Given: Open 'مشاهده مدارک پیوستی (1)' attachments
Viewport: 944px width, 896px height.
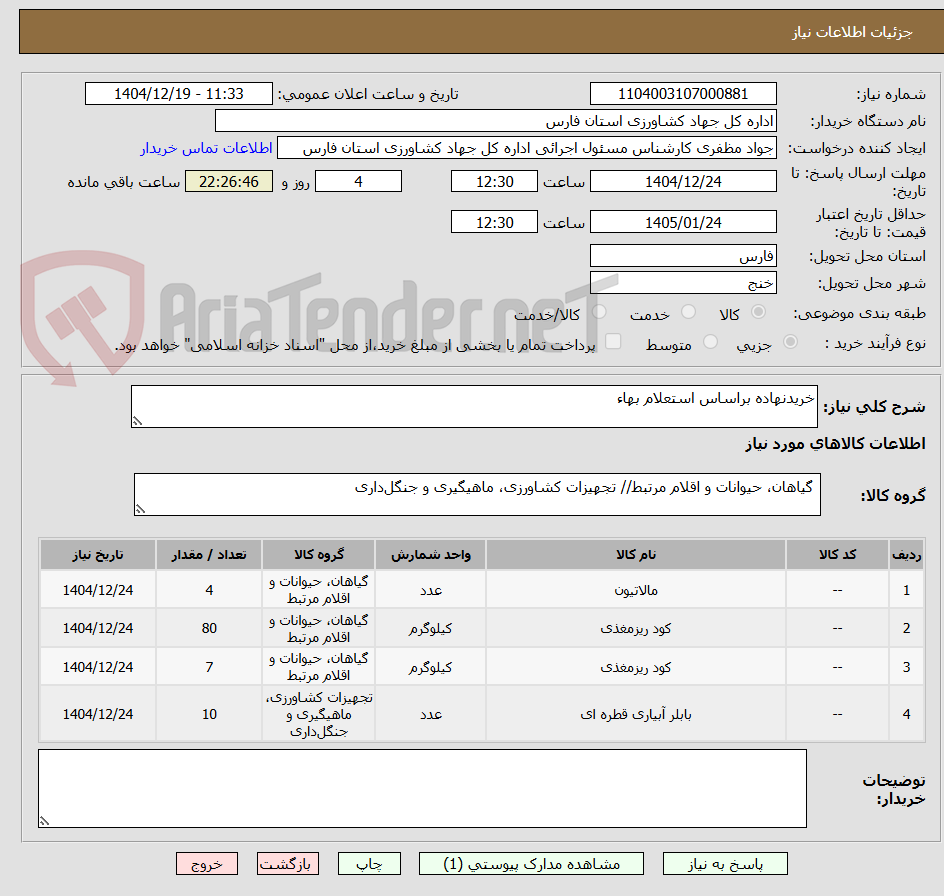Looking at the screenshot, I should [531, 863].
